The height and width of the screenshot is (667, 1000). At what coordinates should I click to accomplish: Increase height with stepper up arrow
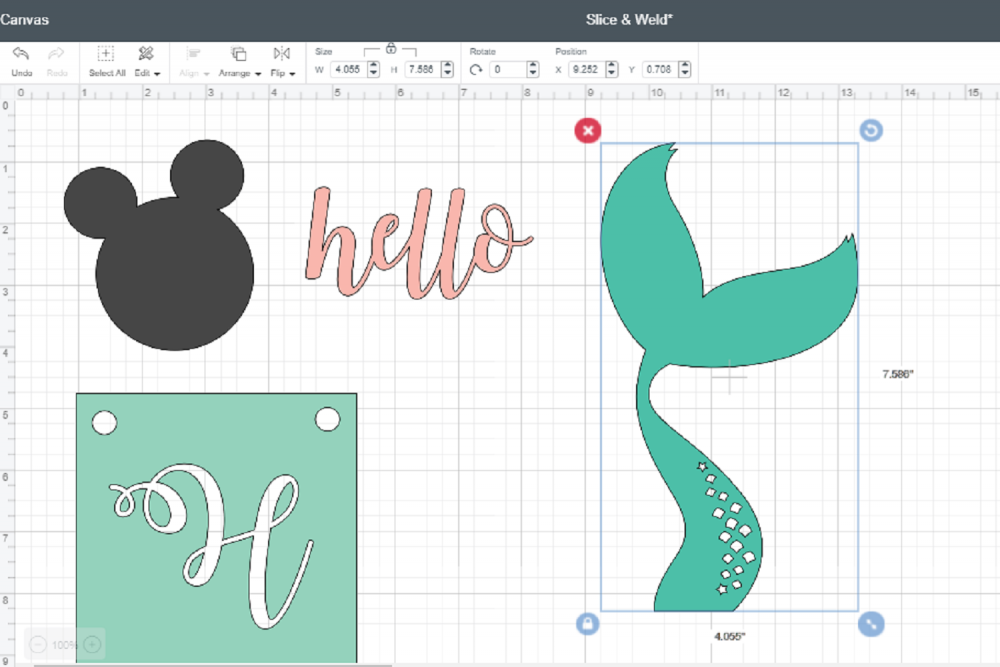click(448, 65)
